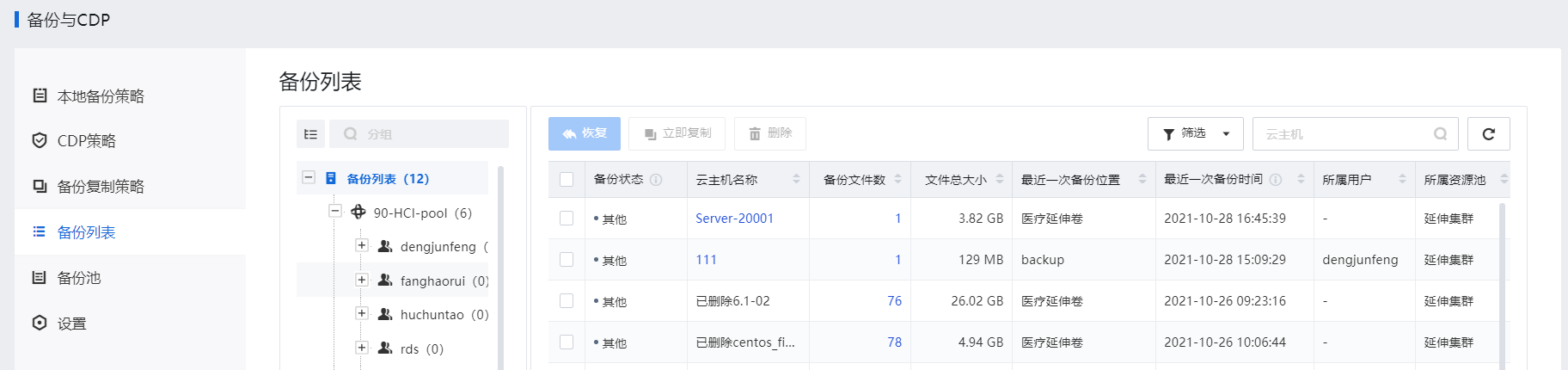1568x370 pixels.
Task: Open the 筛选 filter dropdown
Action: pos(1195,134)
